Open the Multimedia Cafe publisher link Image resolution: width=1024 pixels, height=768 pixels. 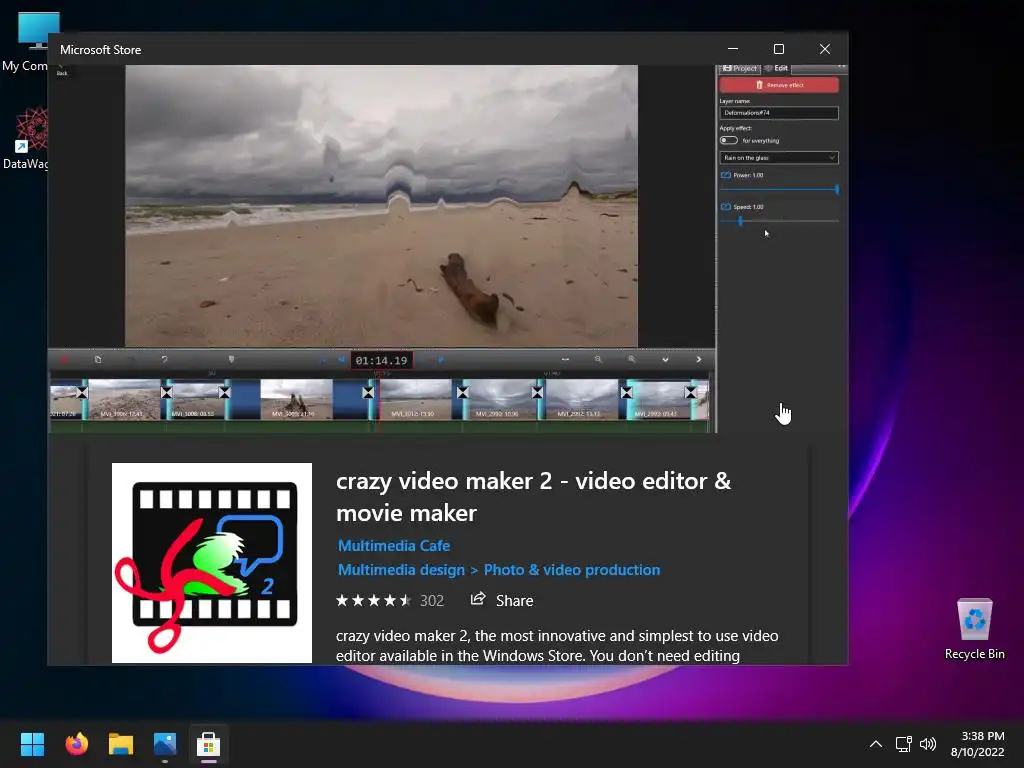click(x=394, y=545)
